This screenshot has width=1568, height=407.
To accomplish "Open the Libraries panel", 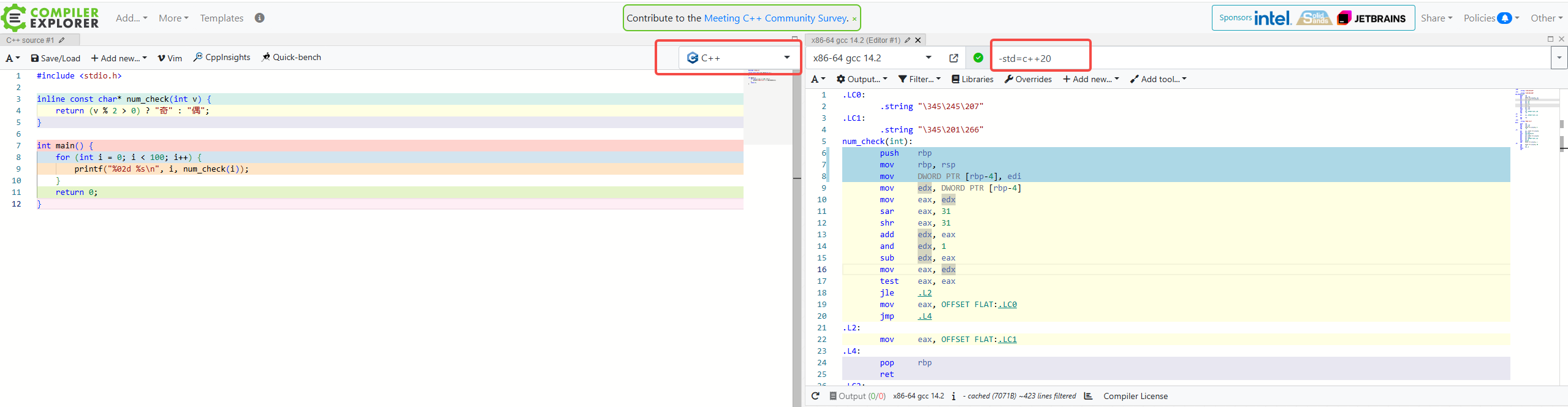I will click(x=972, y=79).
